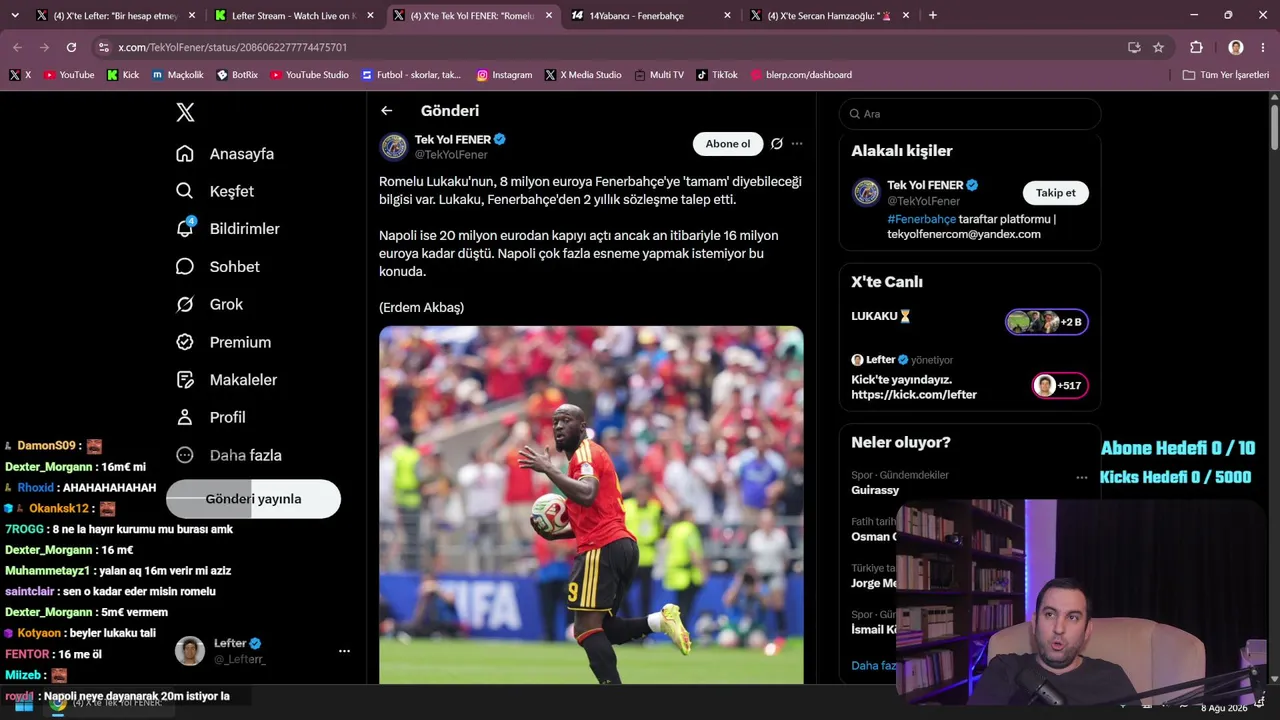Image resolution: width=1280 pixels, height=720 pixels.
Task: Open the Makaleler articles icon
Action: [185, 380]
